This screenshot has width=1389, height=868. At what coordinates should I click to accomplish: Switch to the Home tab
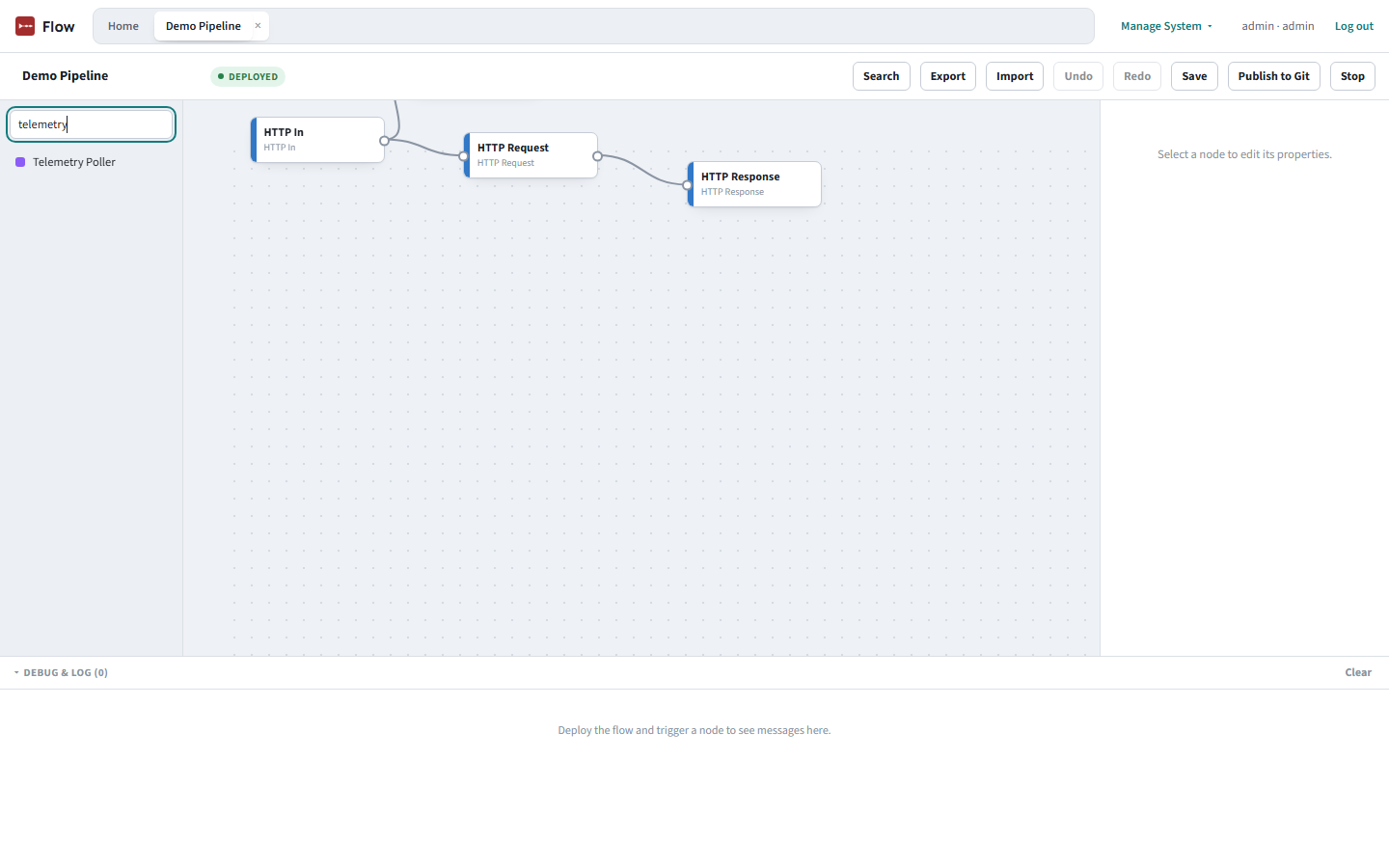point(123,26)
